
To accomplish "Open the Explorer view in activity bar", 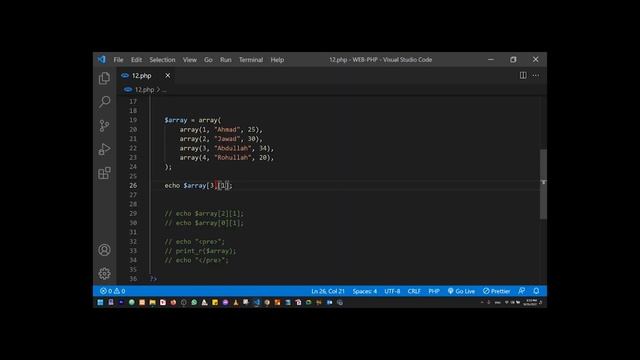I will pyautogui.click(x=104, y=78).
